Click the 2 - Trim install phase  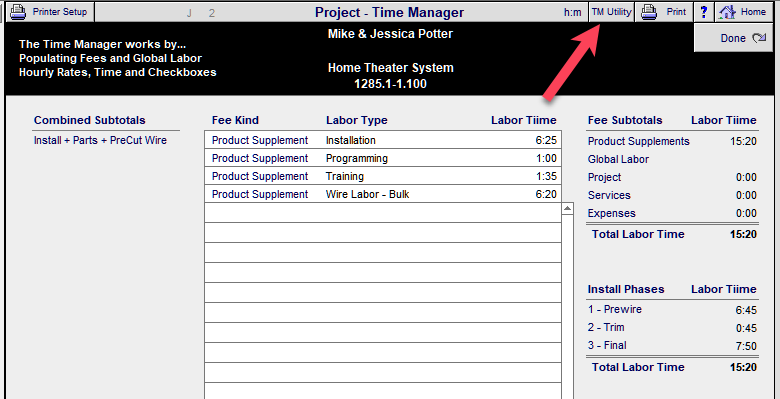(606, 327)
